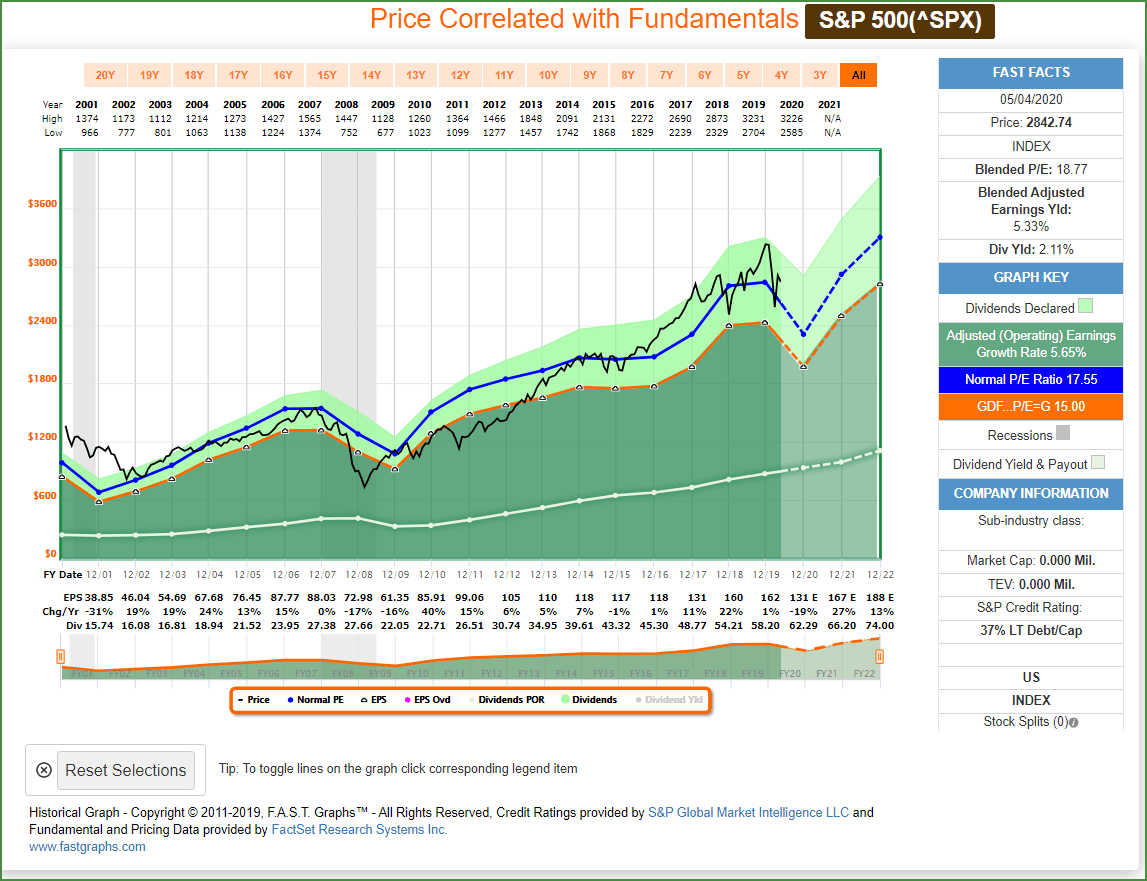Screen dimensions: 1147x881
Task: Click the Dividends Declared green swatch
Action: coord(1086,306)
